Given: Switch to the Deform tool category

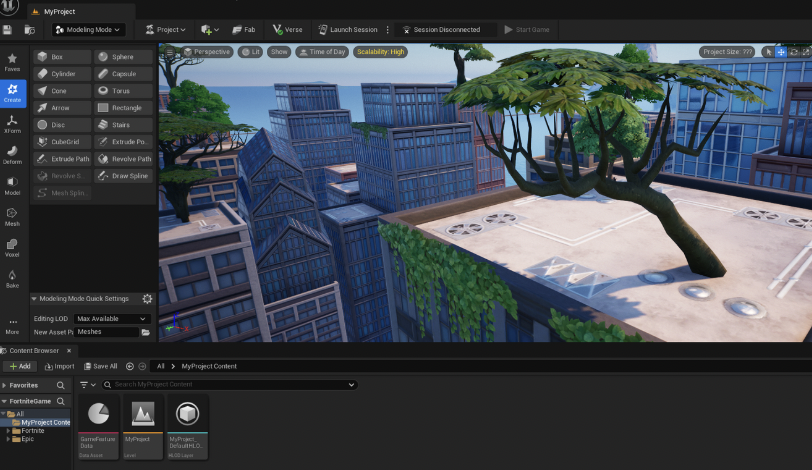Looking at the screenshot, I should click(x=12, y=155).
